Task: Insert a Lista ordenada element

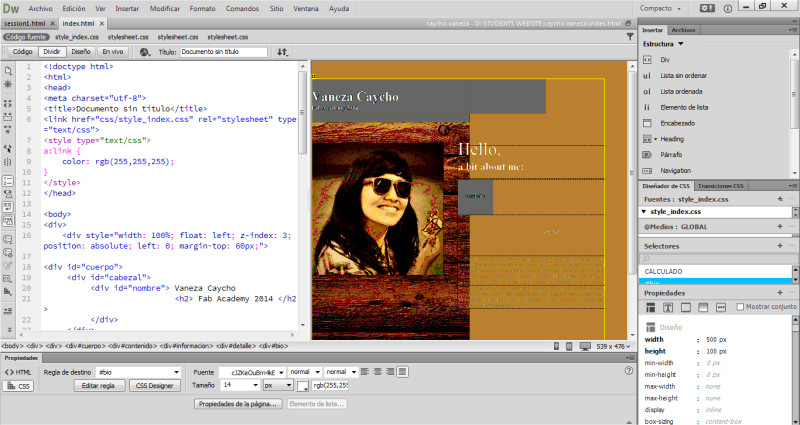Action: click(683, 91)
